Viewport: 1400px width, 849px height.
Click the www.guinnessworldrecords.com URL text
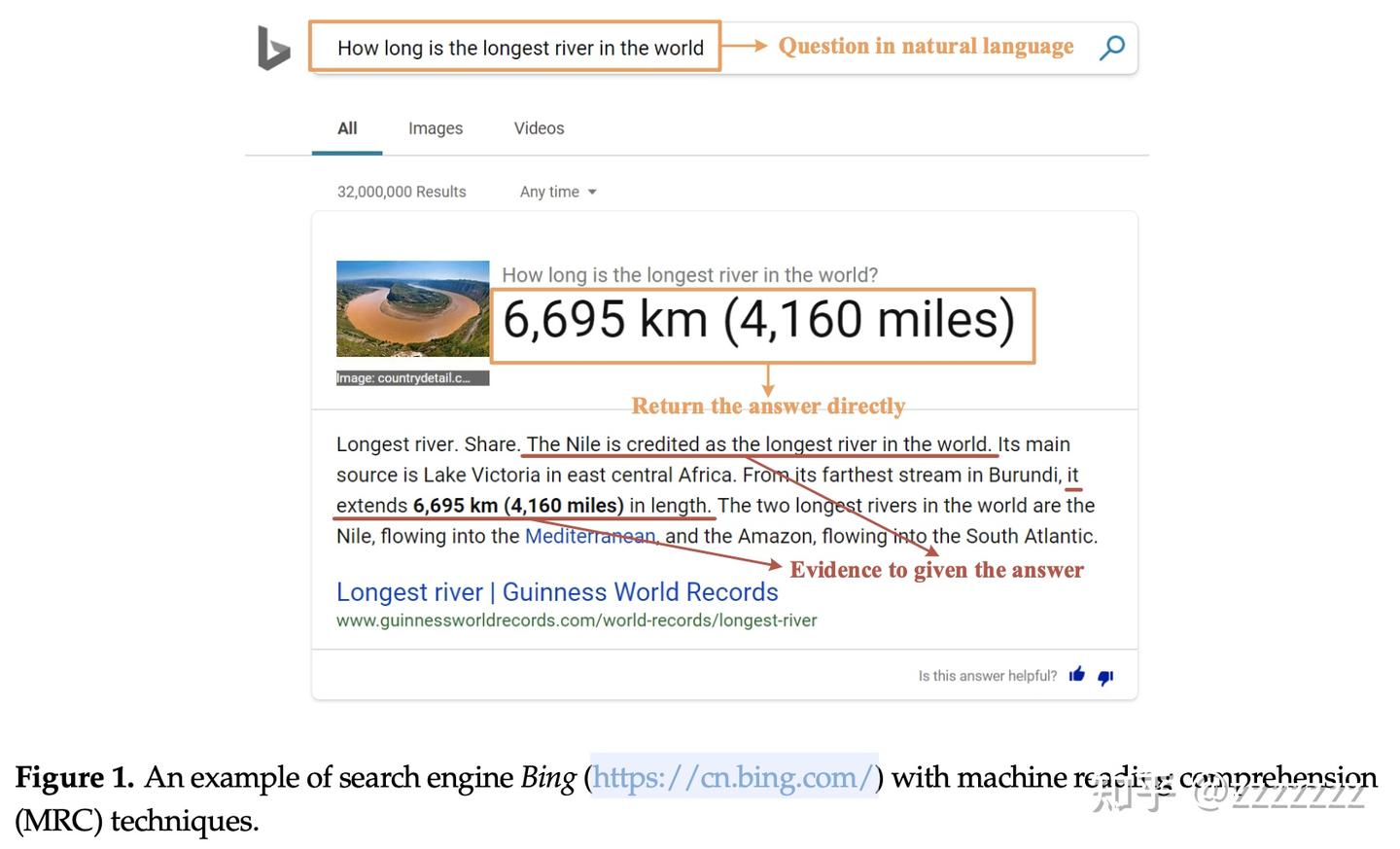[577, 619]
